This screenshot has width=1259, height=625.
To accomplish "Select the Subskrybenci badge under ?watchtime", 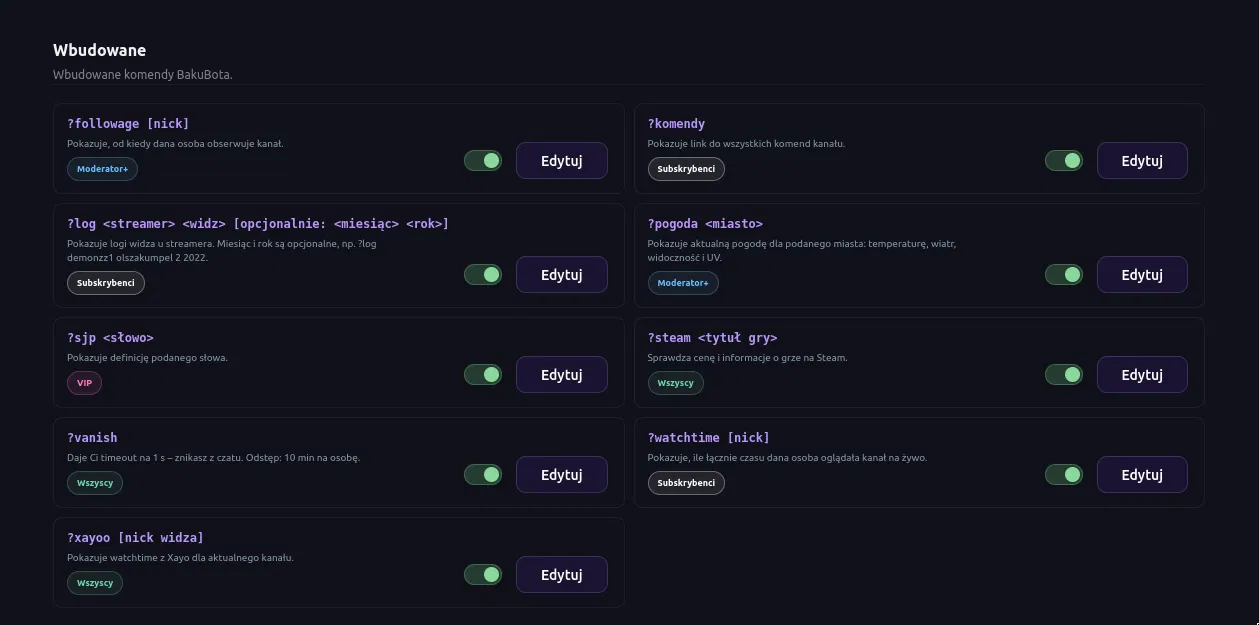I will point(686,483).
